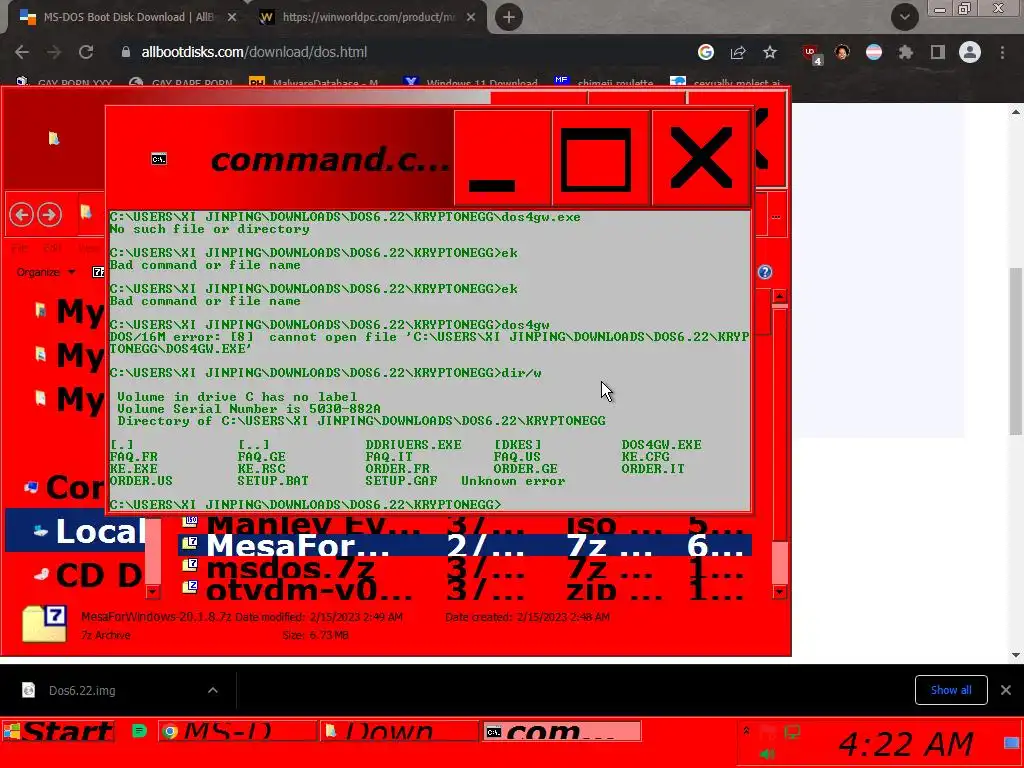Click the webpage vertical scrollbar thumb
This screenshot has width=1024, height=768.
click(1016, 351)
